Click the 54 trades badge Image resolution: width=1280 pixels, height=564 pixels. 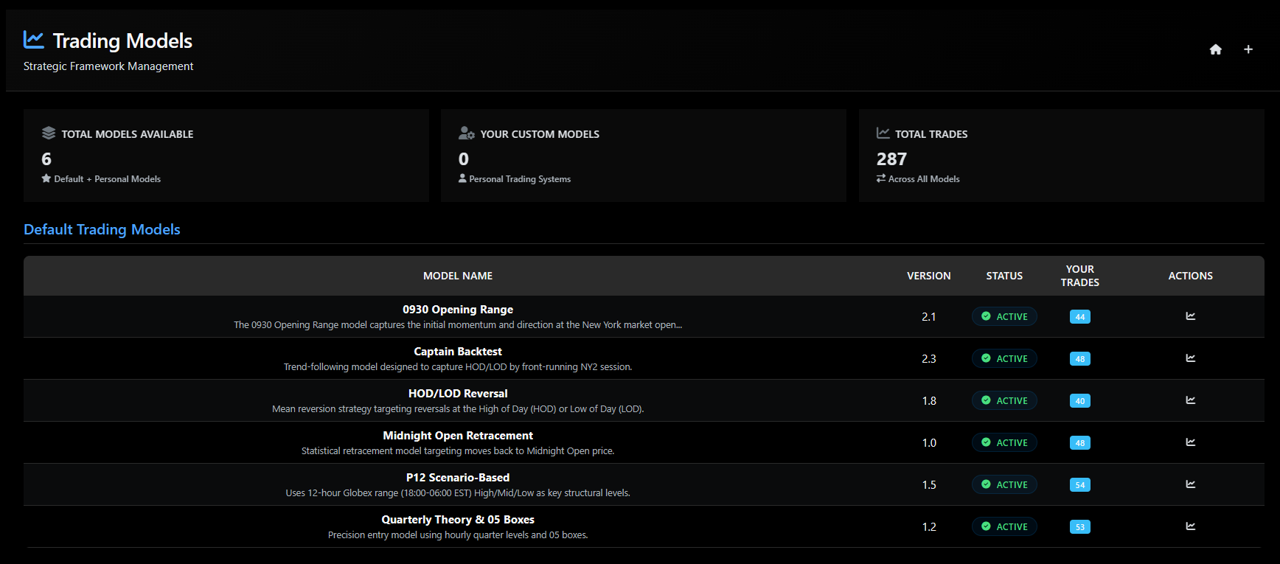(x=1080, y=485)
